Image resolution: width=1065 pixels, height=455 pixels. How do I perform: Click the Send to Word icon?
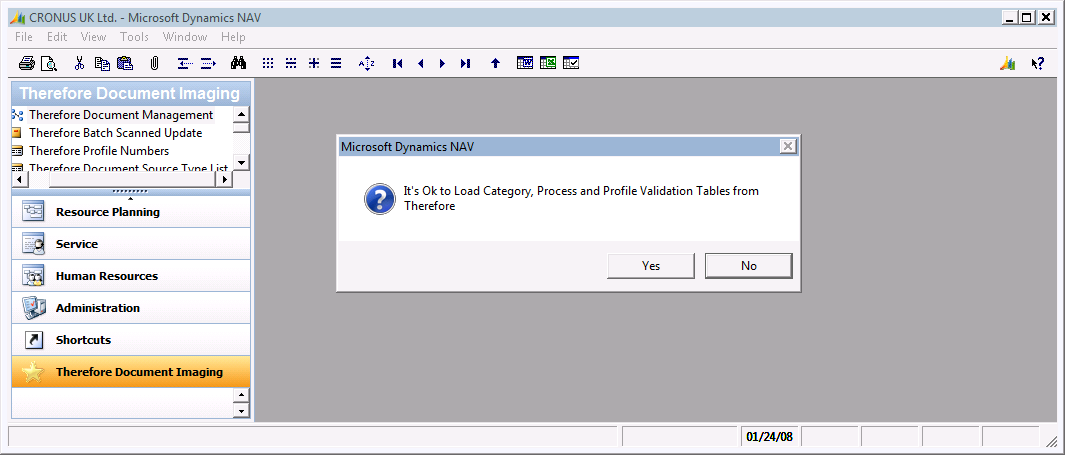(525, 63)
